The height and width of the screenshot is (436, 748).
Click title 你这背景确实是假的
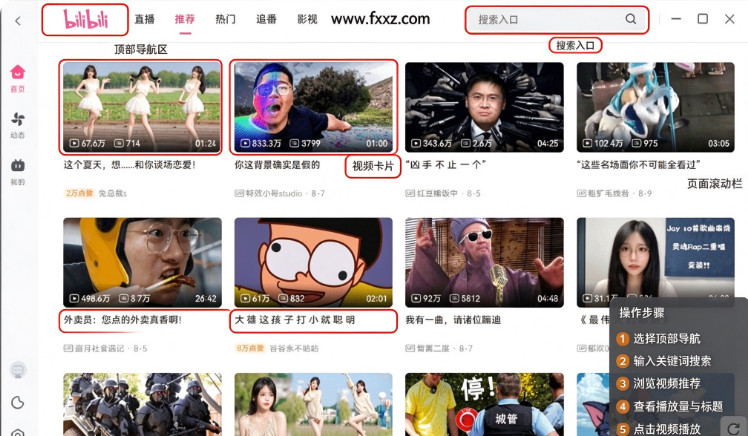[x=277, y=165]
